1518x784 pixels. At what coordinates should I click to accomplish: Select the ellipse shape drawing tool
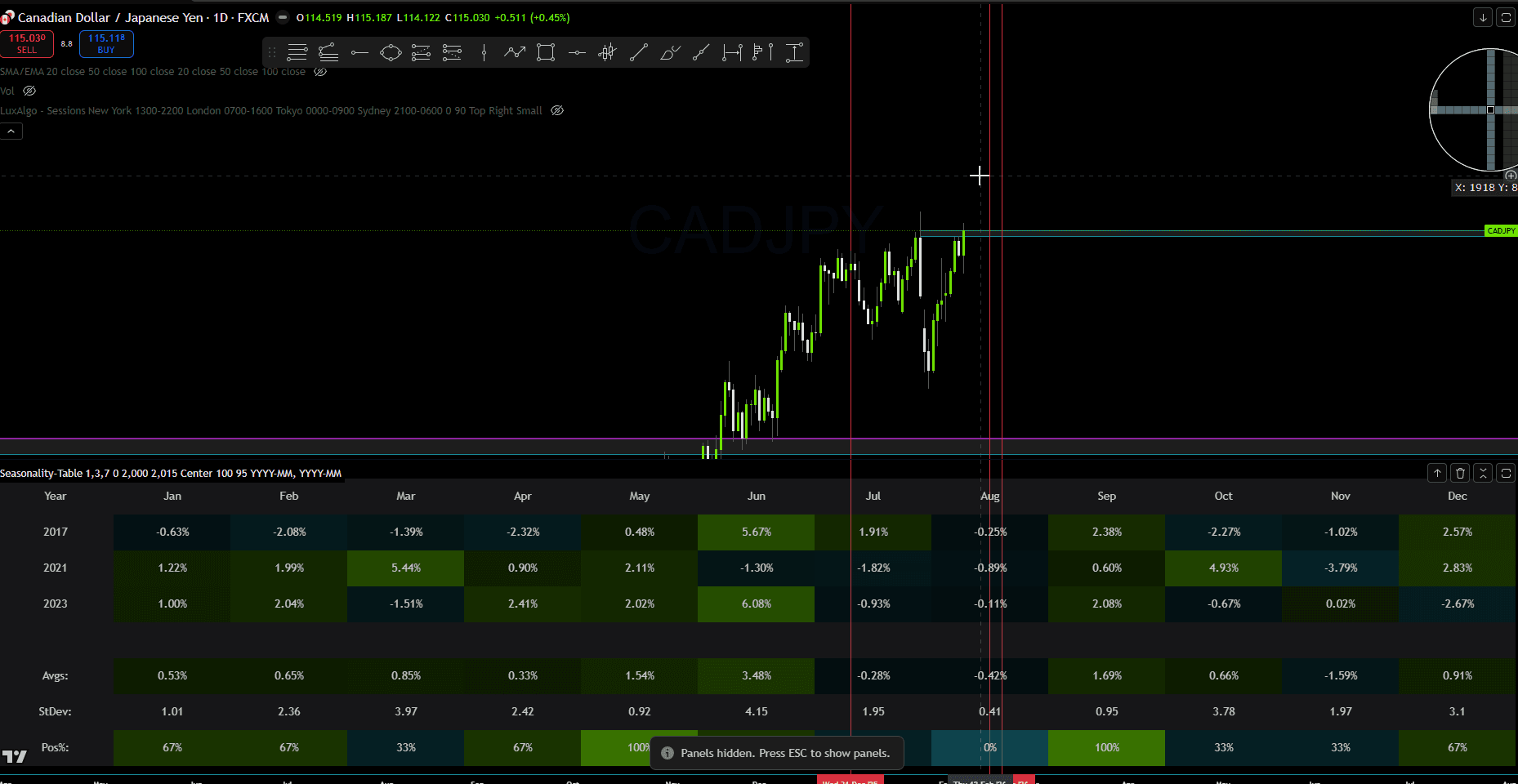(x=391, y=53)
